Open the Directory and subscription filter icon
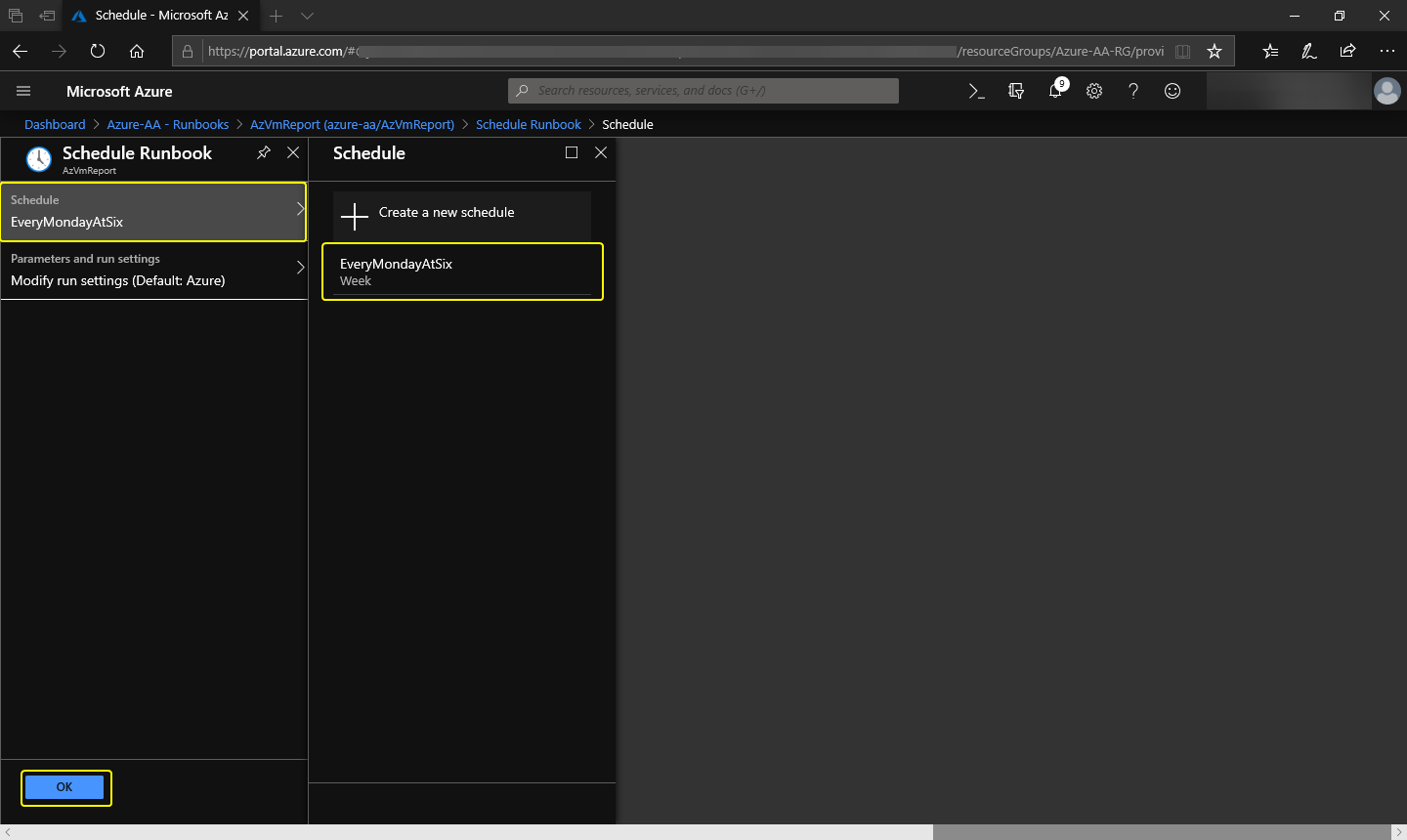Viewport: 1407px width, 840px height. 1016,91
